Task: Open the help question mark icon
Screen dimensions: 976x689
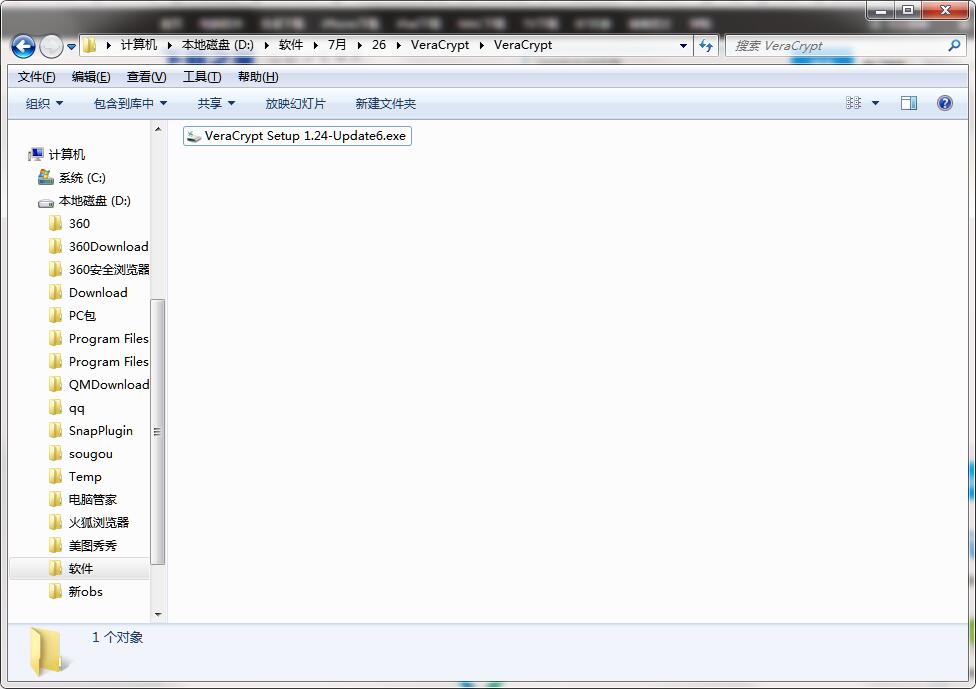Action: pyautogui.click(x=944, y=103)
